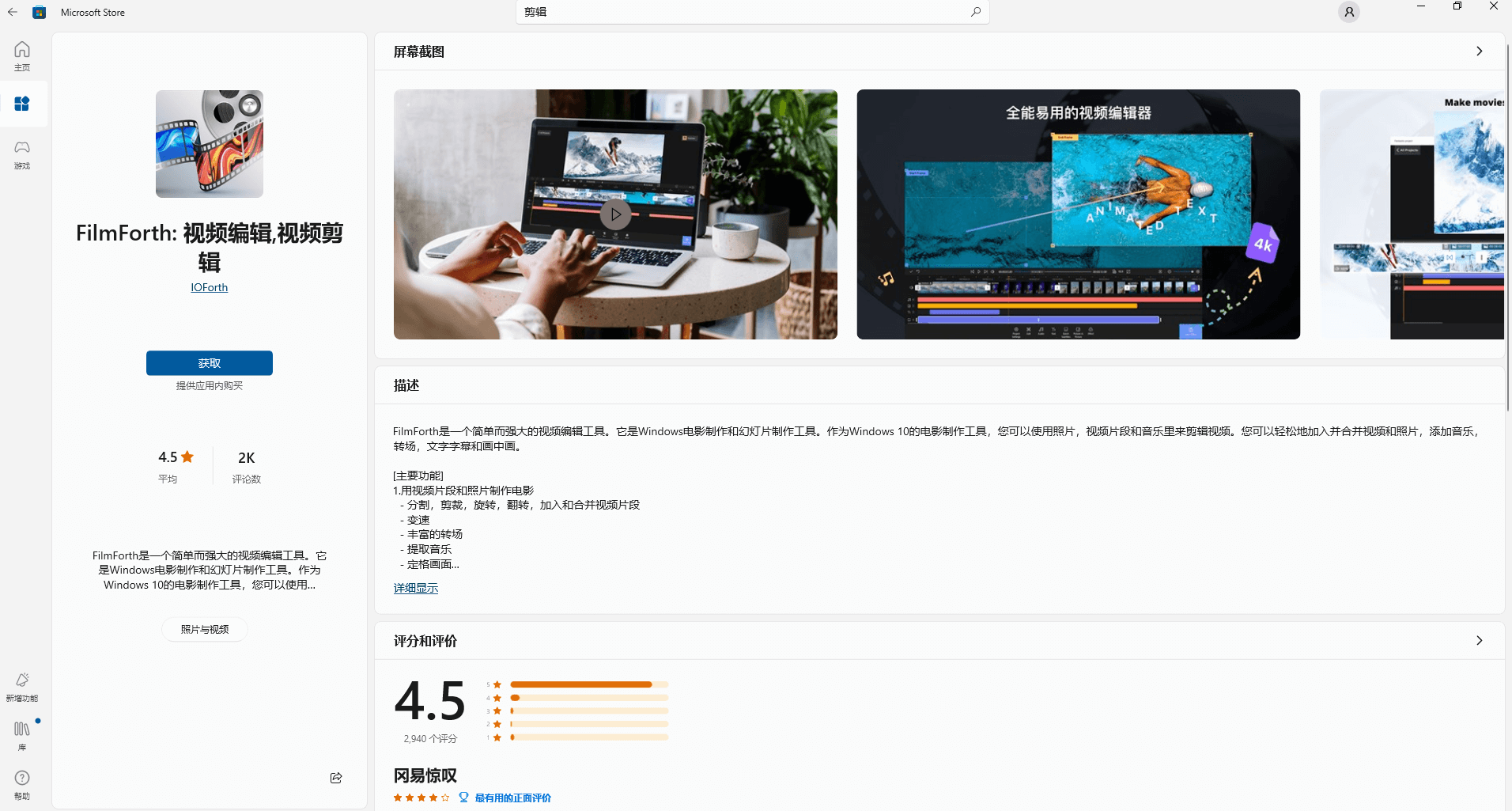Image resolution: width=1512 pixels, height=811 pixels.
Task: Open the user account icon at top right
Action: click(x=1348, y=12)
